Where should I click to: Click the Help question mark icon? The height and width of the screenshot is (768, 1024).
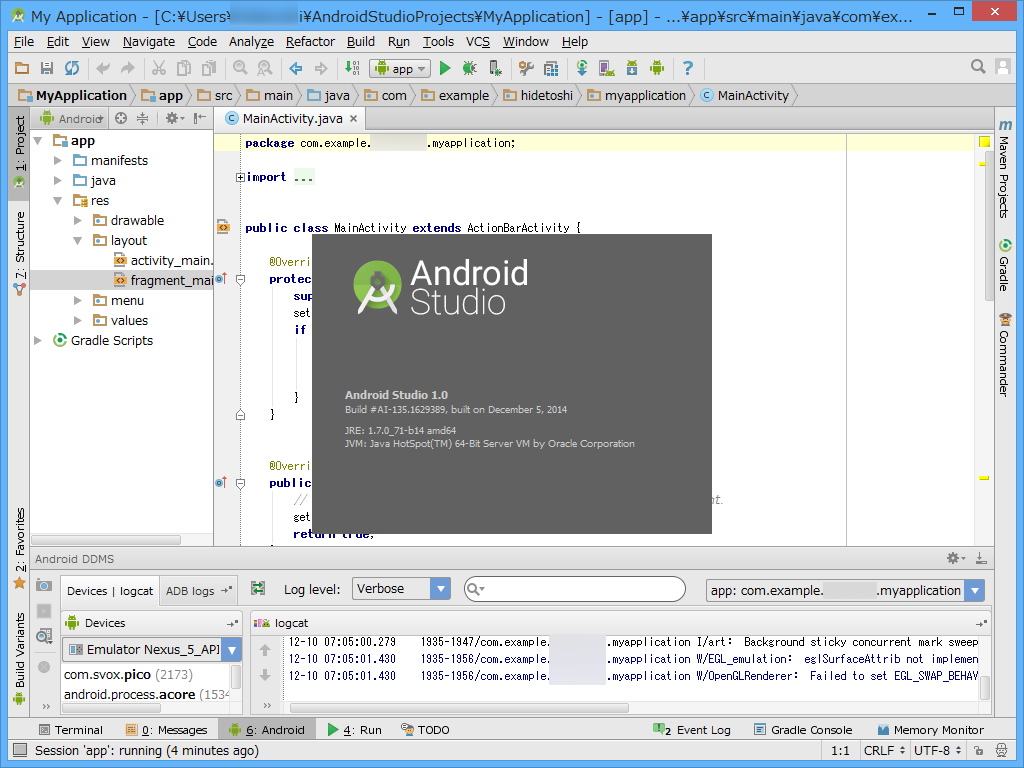point(690,68)
